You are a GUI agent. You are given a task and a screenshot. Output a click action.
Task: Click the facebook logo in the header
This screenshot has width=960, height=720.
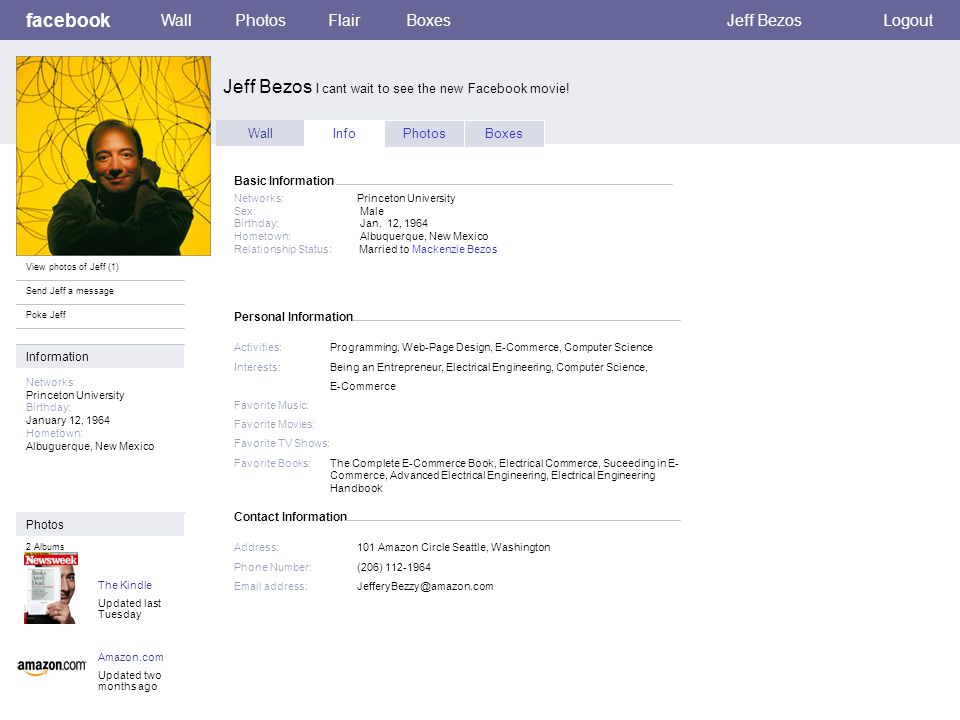click(x=67, y=20)
